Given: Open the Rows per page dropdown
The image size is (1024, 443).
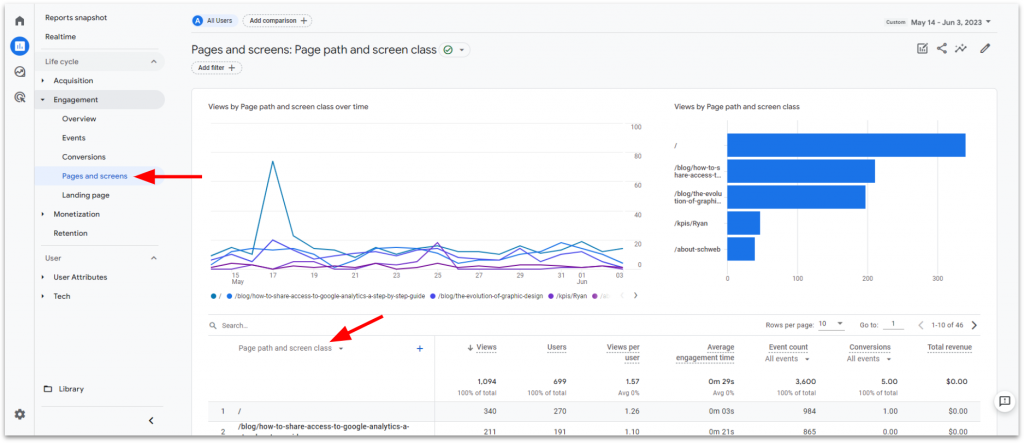Looking at the screenshot, I should tap(830, 324).
